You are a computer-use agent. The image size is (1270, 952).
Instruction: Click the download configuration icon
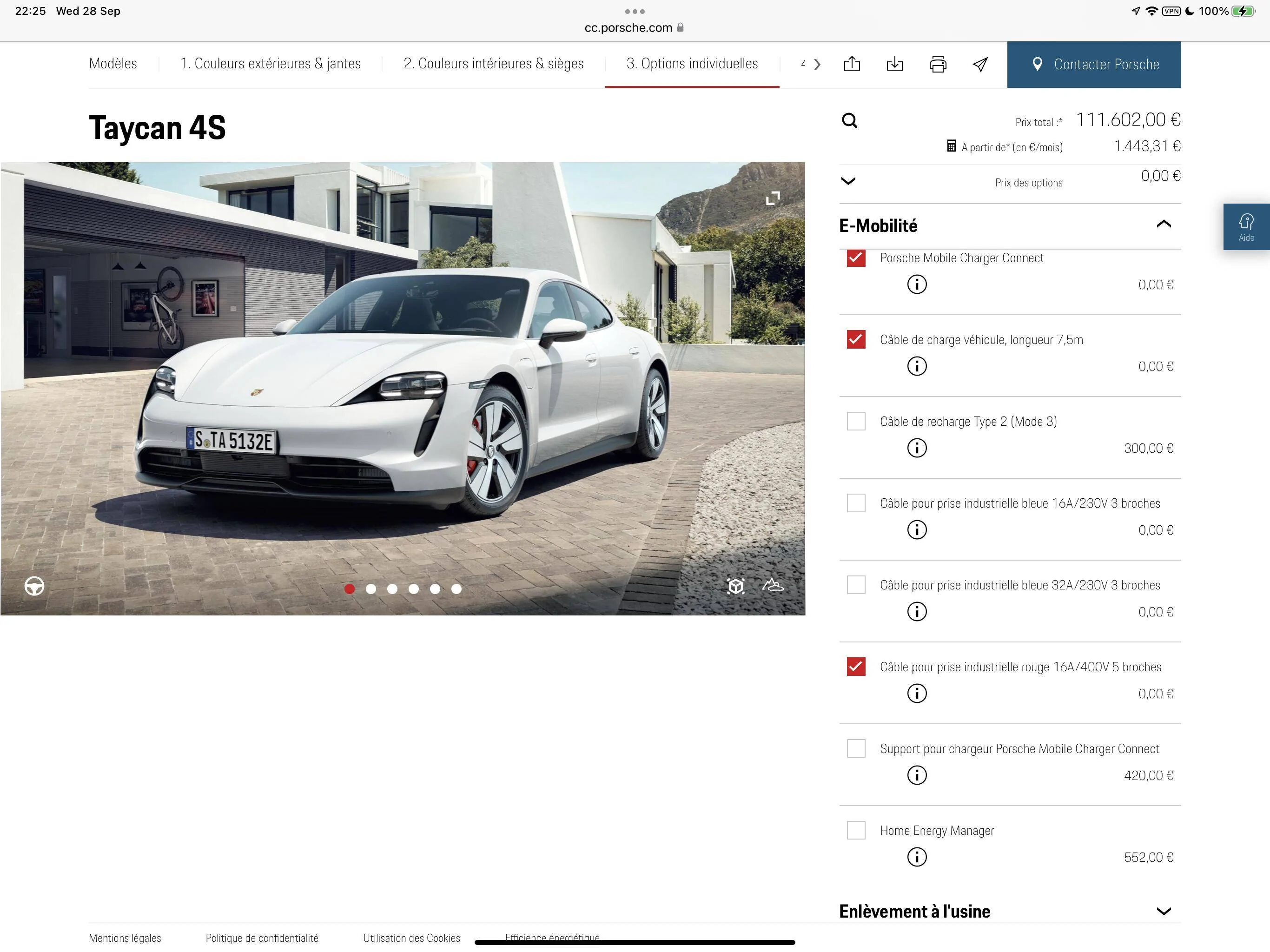[x=894, y=64]
